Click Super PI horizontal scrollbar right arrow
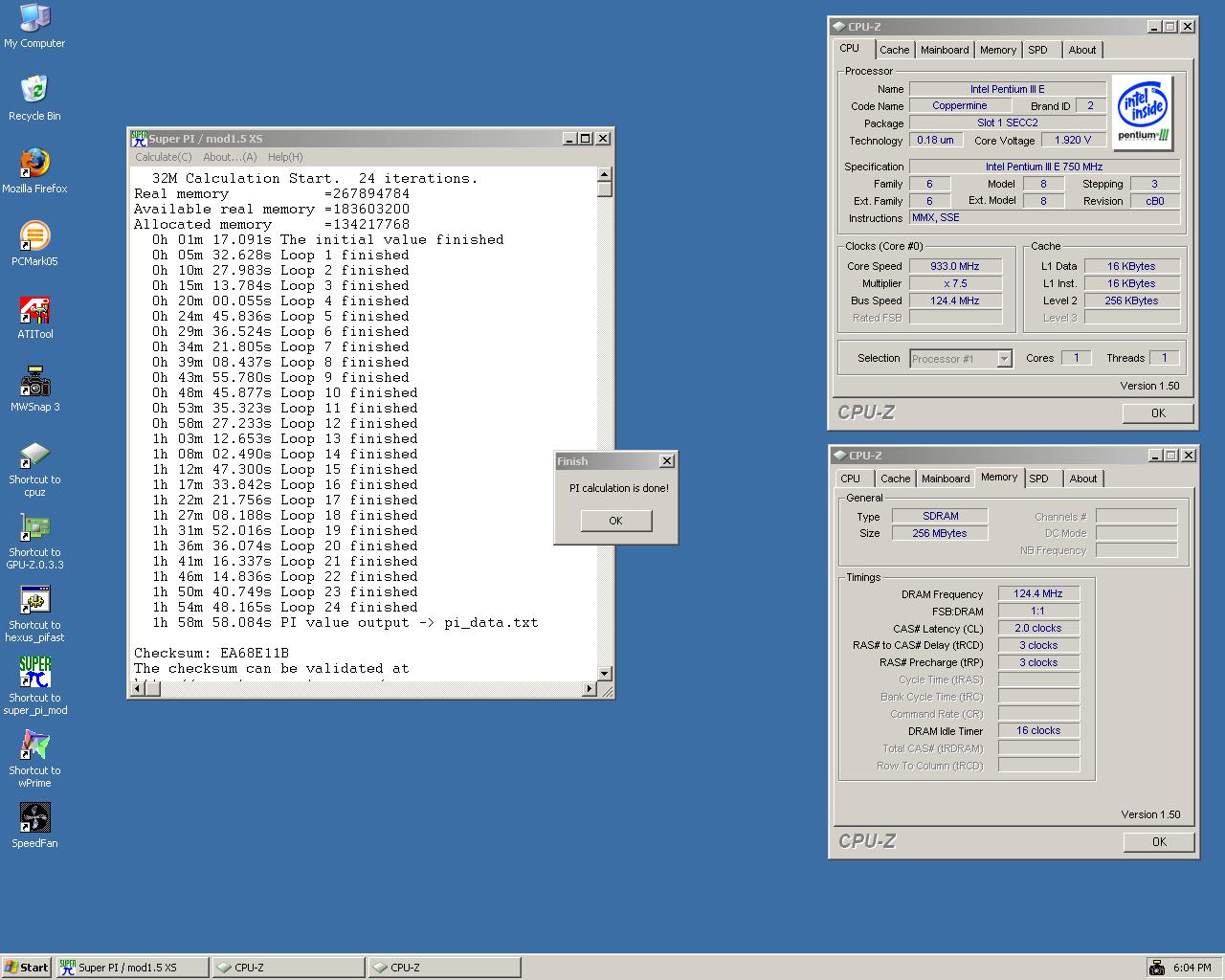 click(x=589, y=689)
